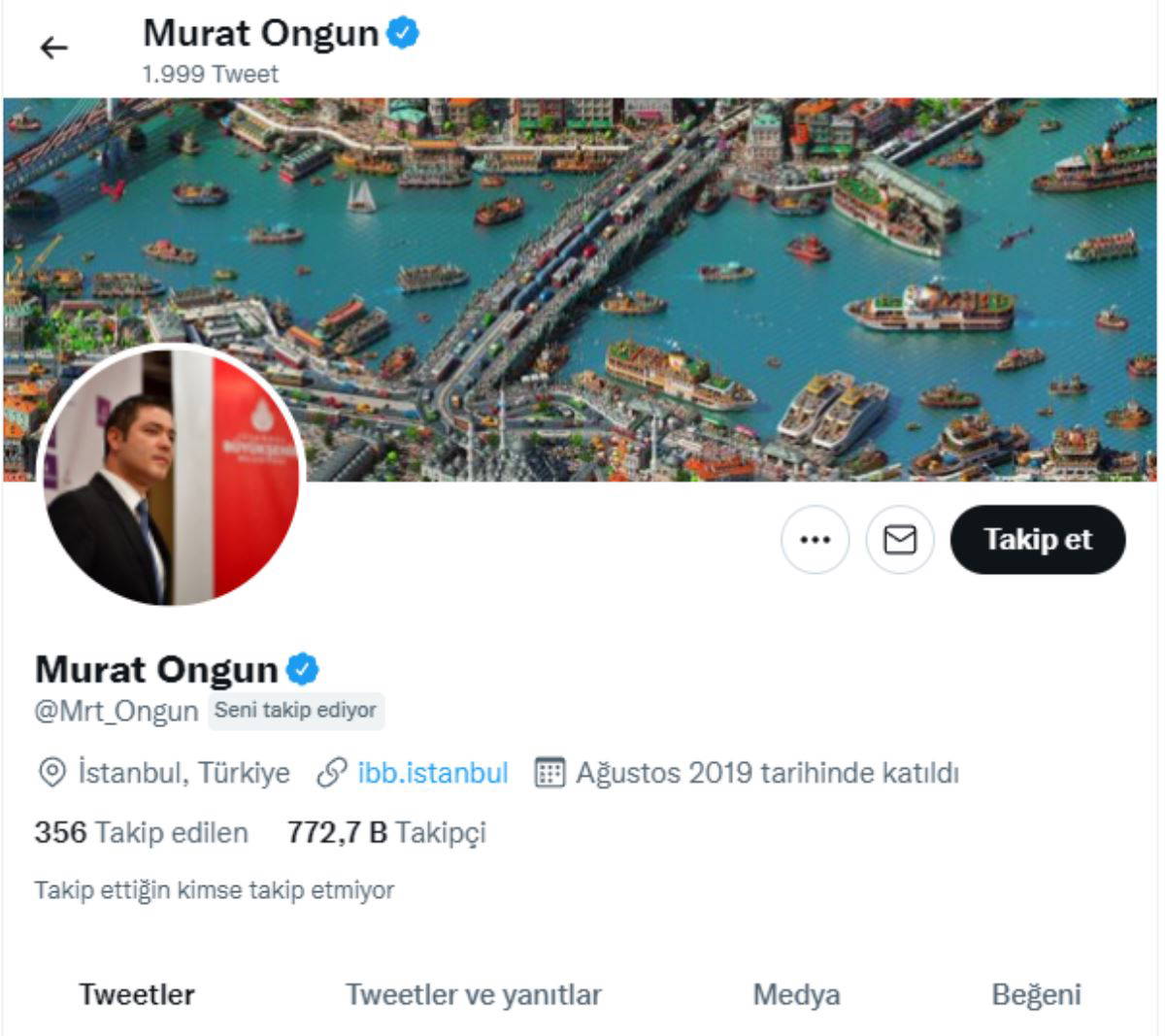Open the round profile photo

[172, 476]
